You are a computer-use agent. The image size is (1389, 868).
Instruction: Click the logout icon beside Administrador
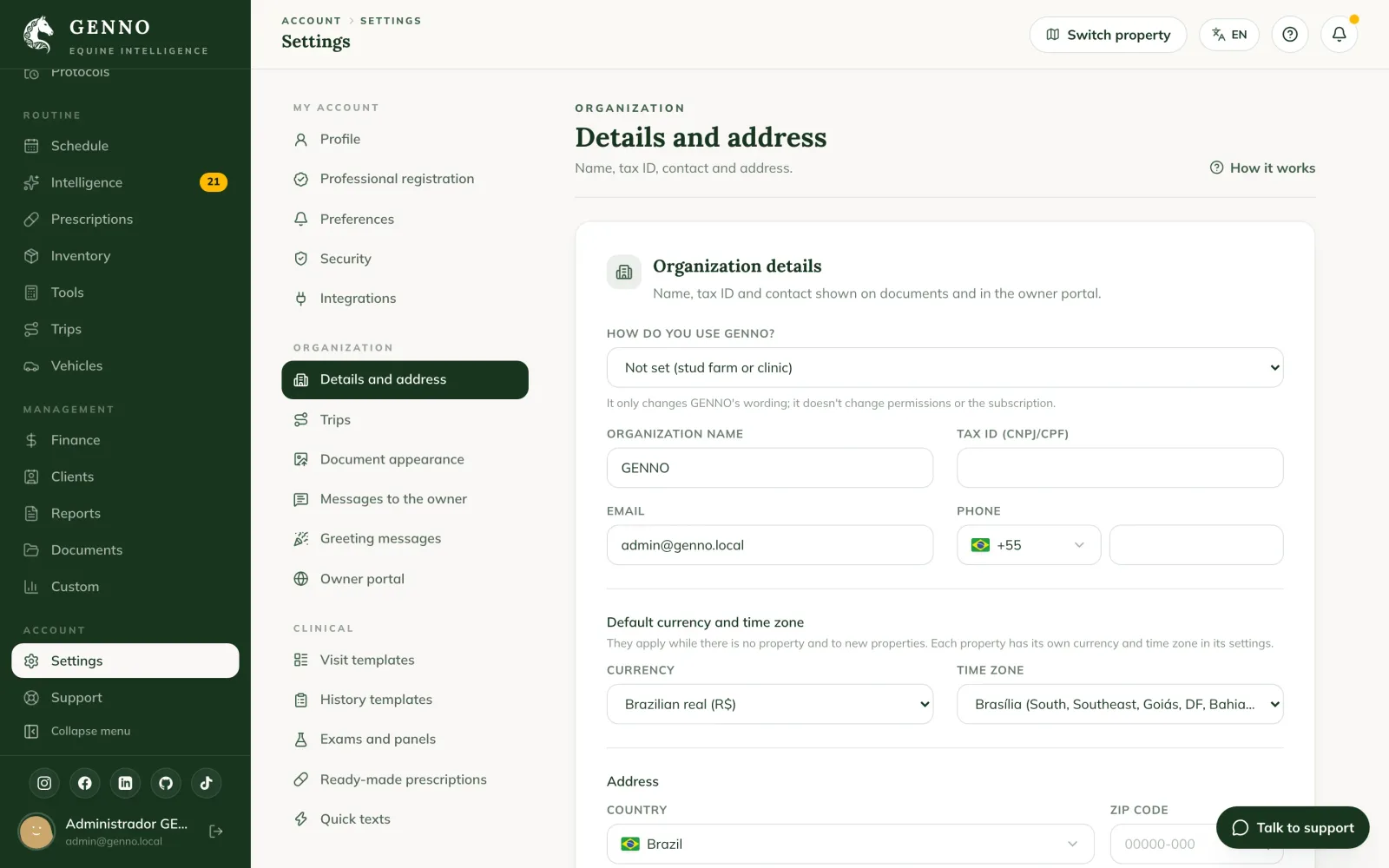point(216,832)
